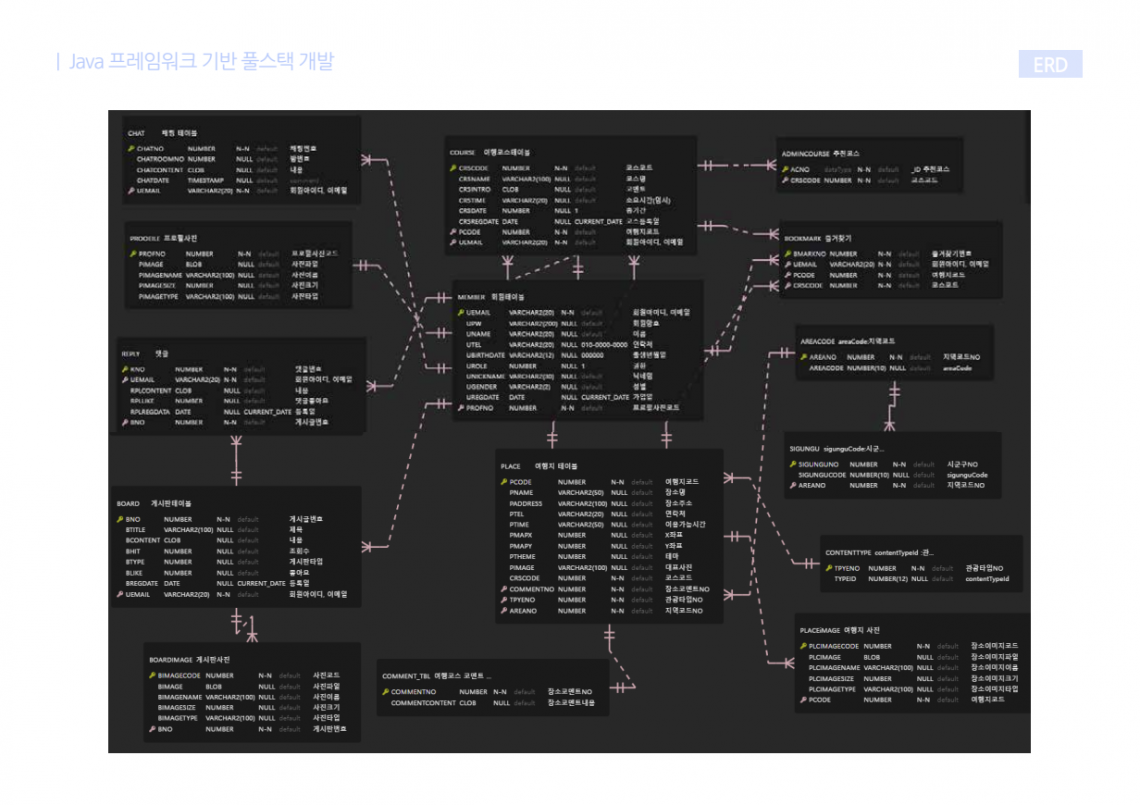
Task: Select the COURSE 여행코스테이블 header
Action: click(x=489, y=153)
